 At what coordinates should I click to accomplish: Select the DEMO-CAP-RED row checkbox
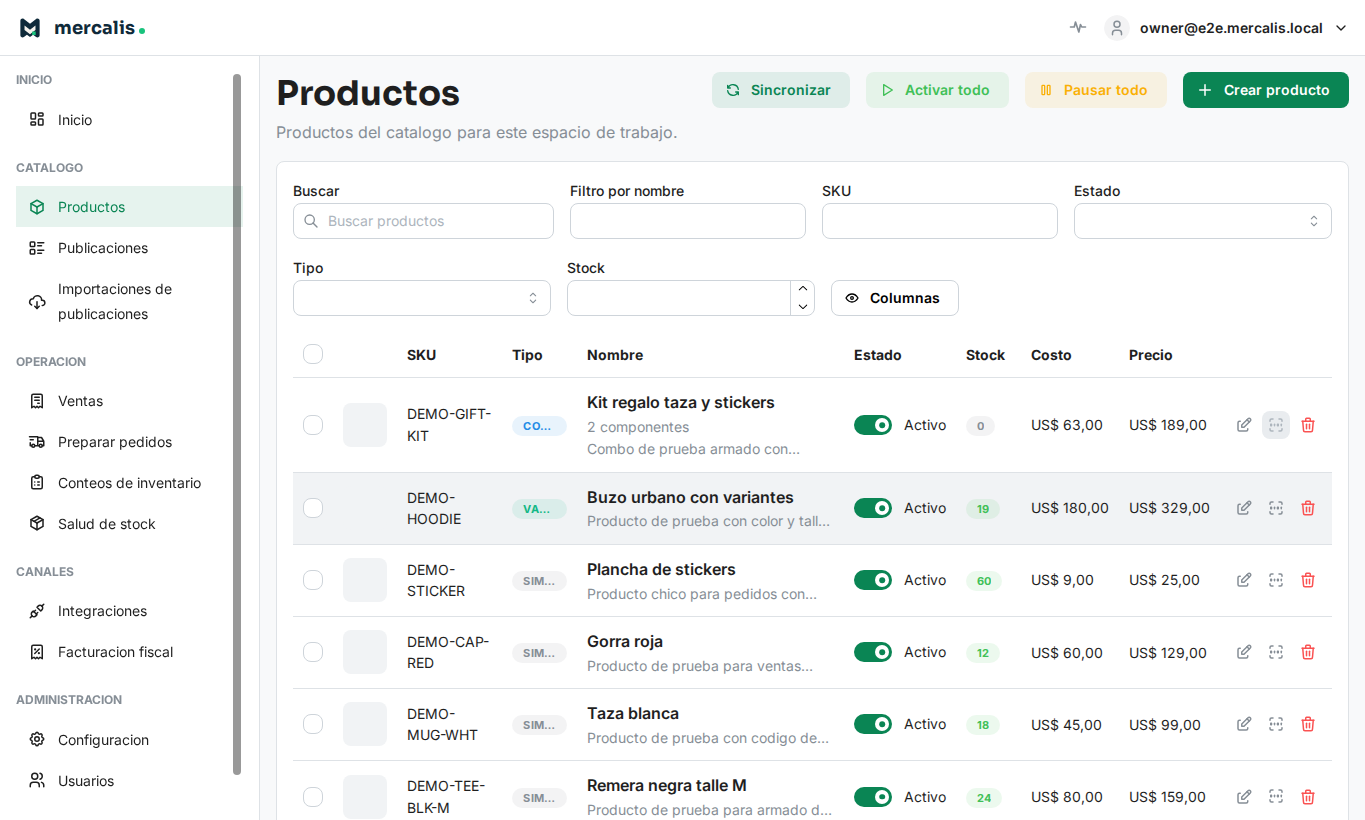[x=313, y=652]
